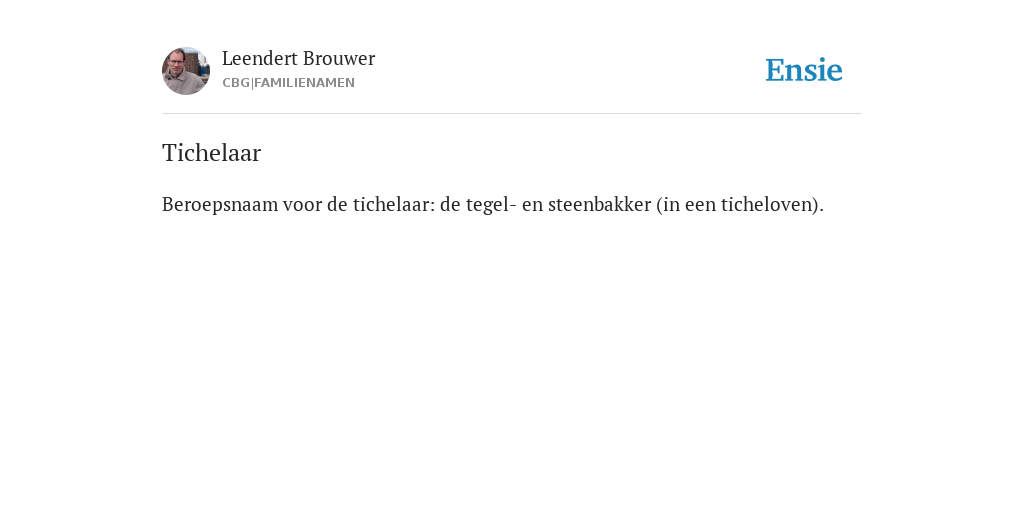Select the FAMILIENAMEN category label

pyautogui.click(x=304, y=83)
